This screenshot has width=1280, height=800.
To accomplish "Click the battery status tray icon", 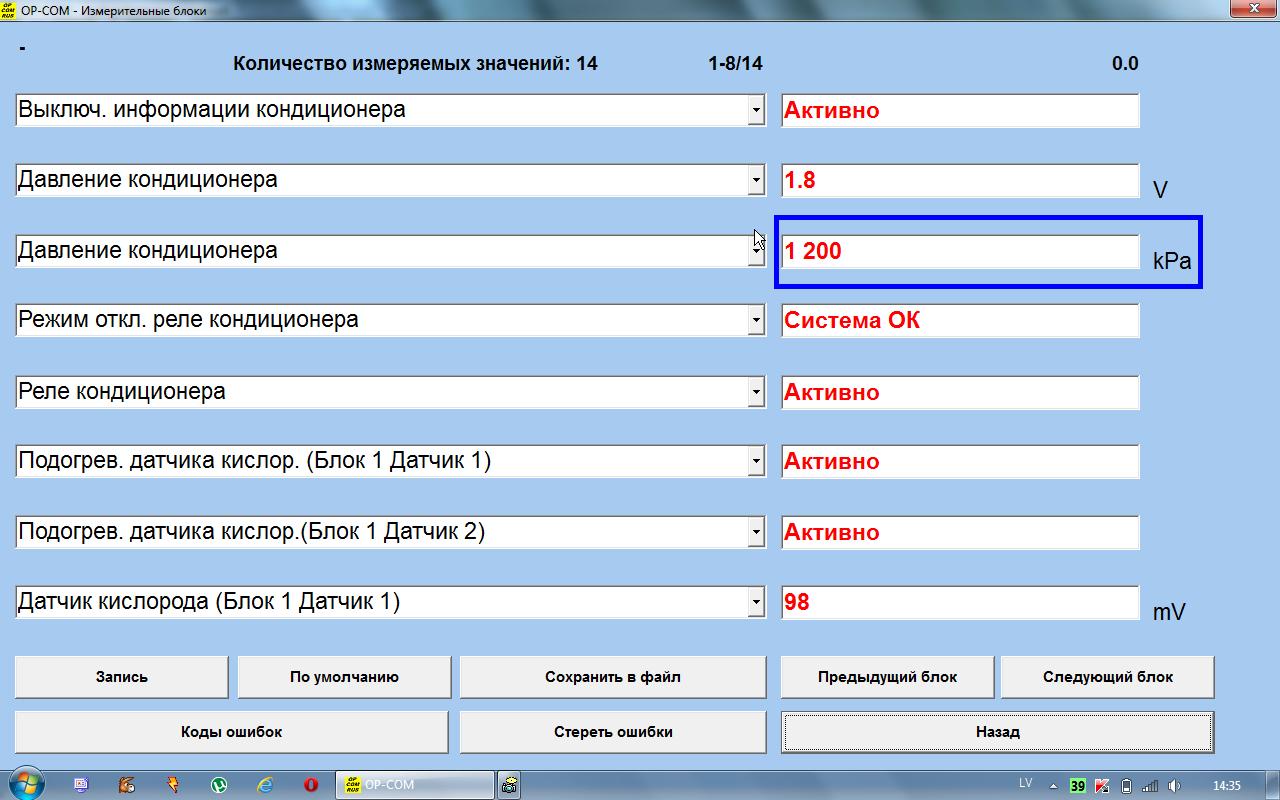I will click(x=1127, y=786).
